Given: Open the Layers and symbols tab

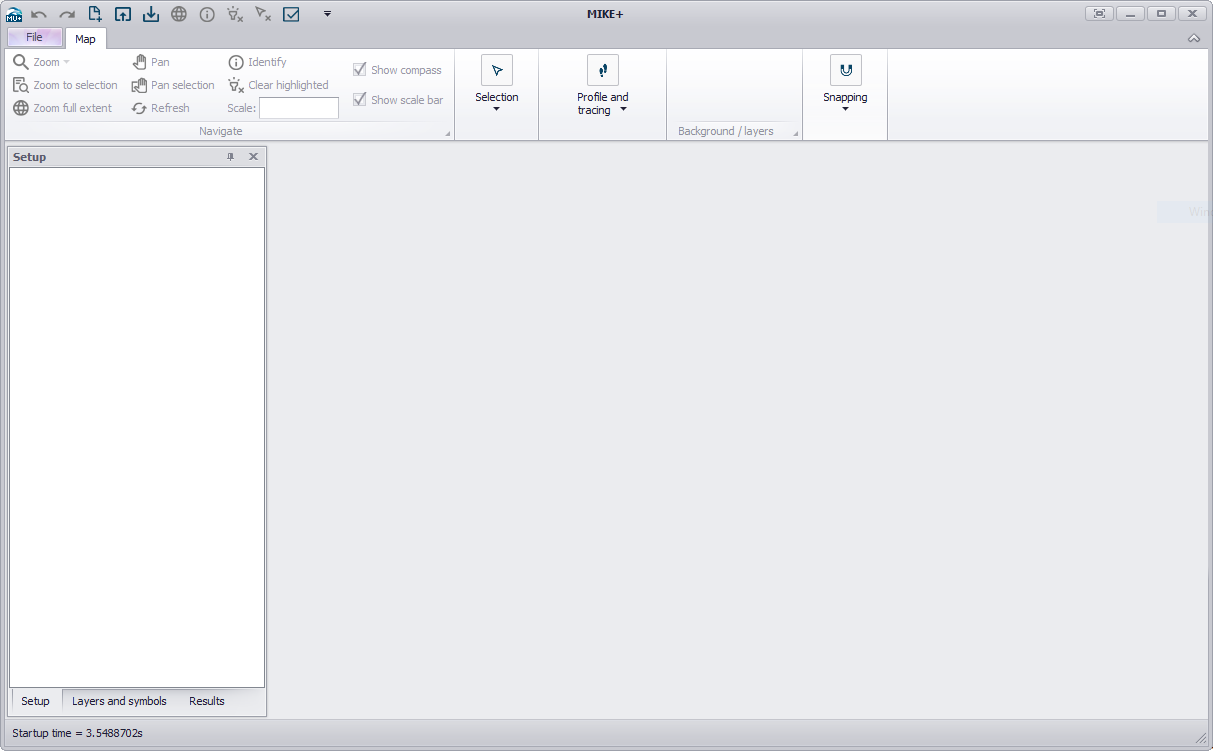Looking at the screenshot, I should click(x=119, y=701).
